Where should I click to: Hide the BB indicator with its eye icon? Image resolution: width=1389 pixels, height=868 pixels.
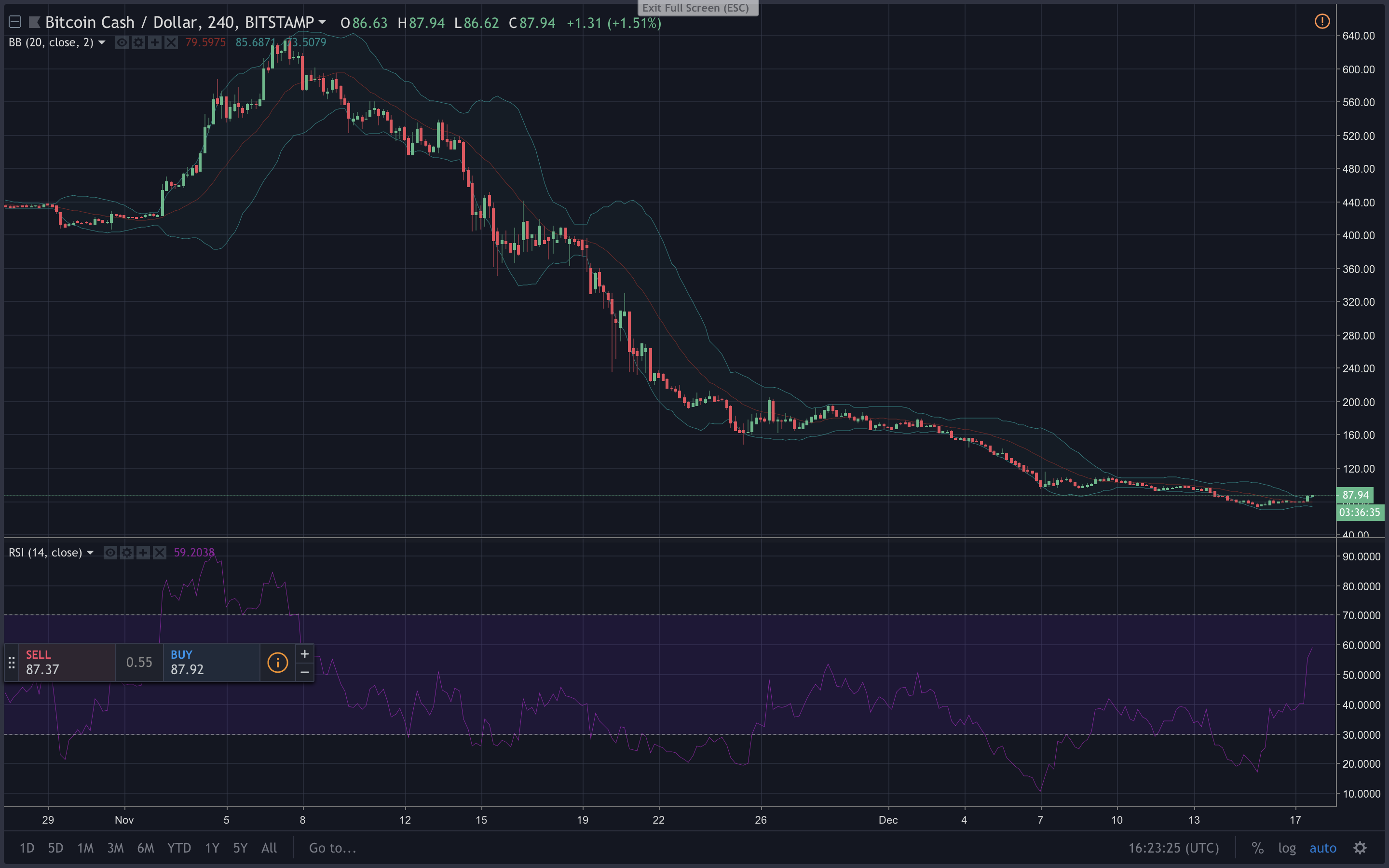pos(122,42)
